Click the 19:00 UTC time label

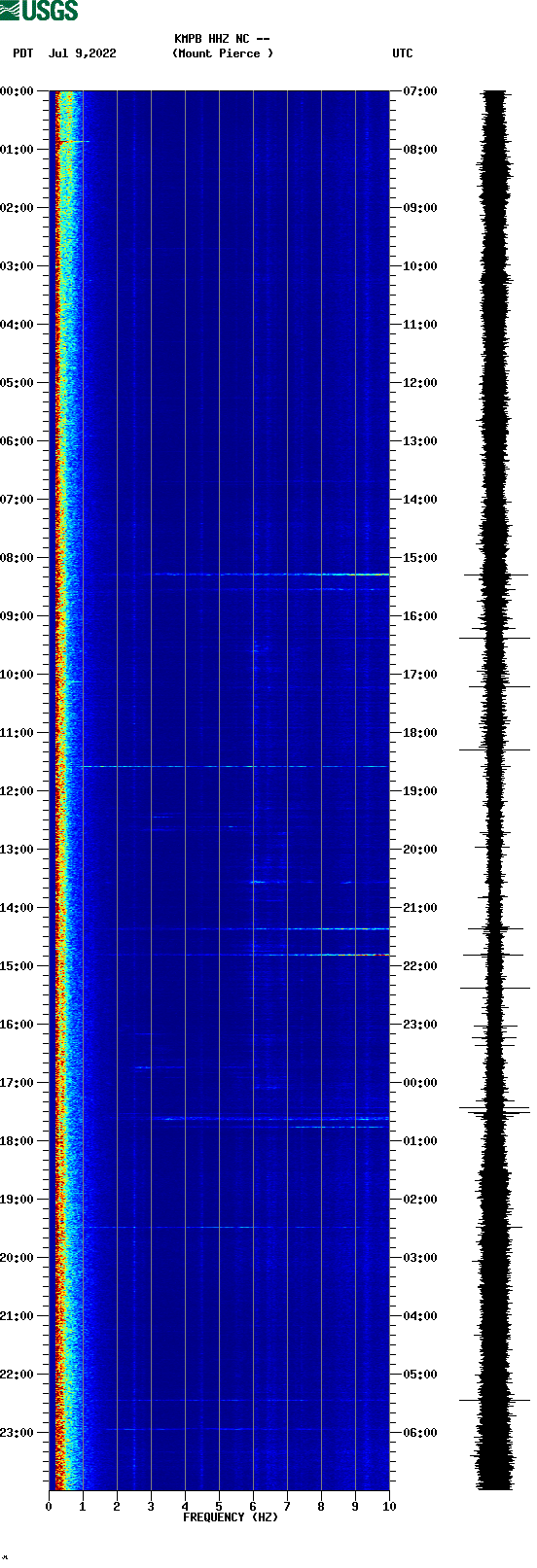420,791
